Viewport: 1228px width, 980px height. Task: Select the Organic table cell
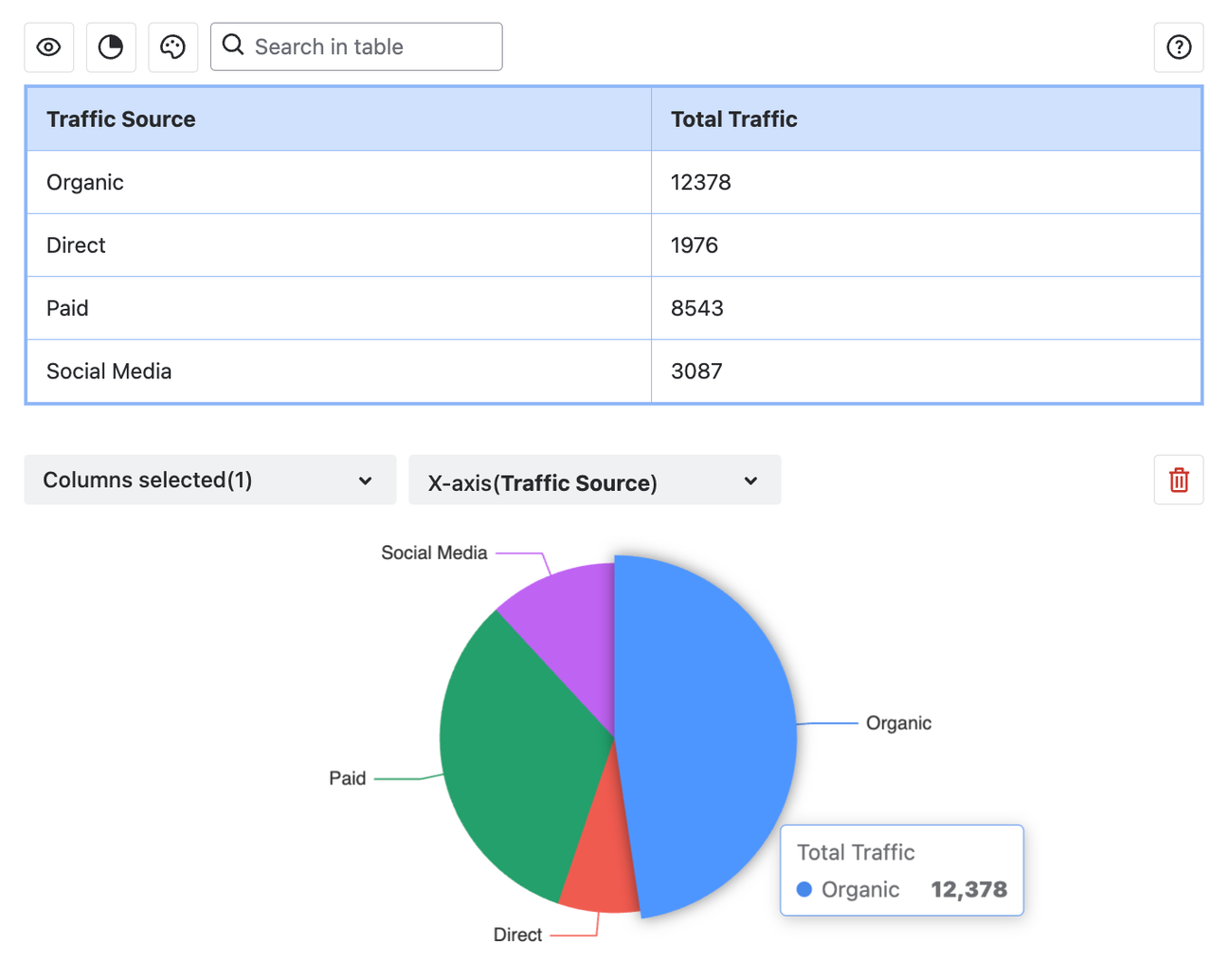point(339,182)
